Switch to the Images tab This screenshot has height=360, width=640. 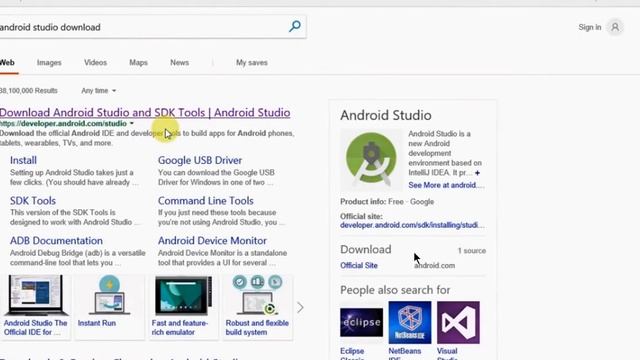pos(49,62)
